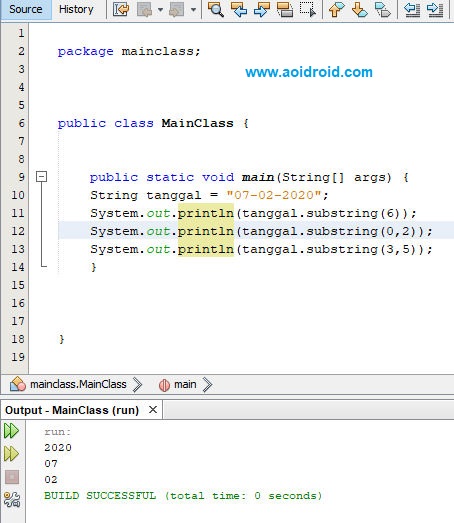The height and width of the screenshot is (523, 454).
Task: Toggle Bookmark toolbar icon
Action: click(x=383, y=9)
